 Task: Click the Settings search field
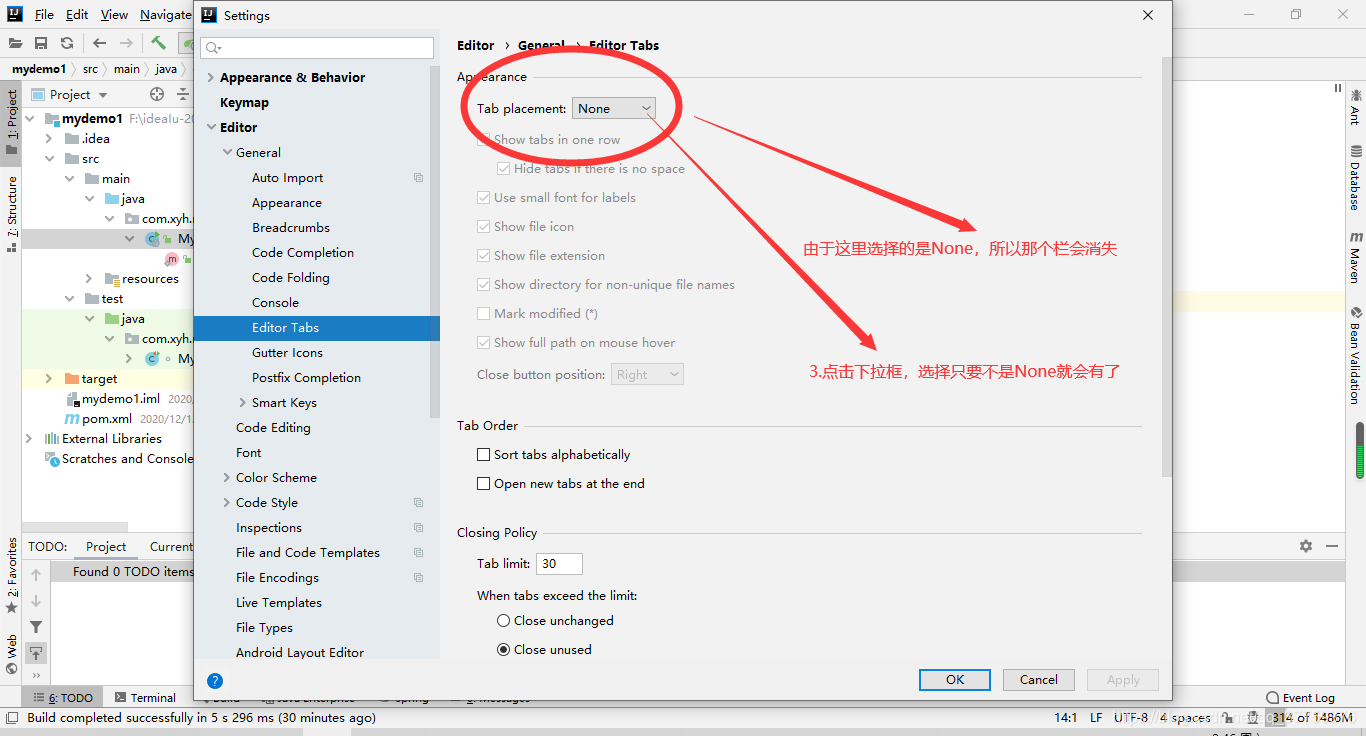click(x=317, y=48)
